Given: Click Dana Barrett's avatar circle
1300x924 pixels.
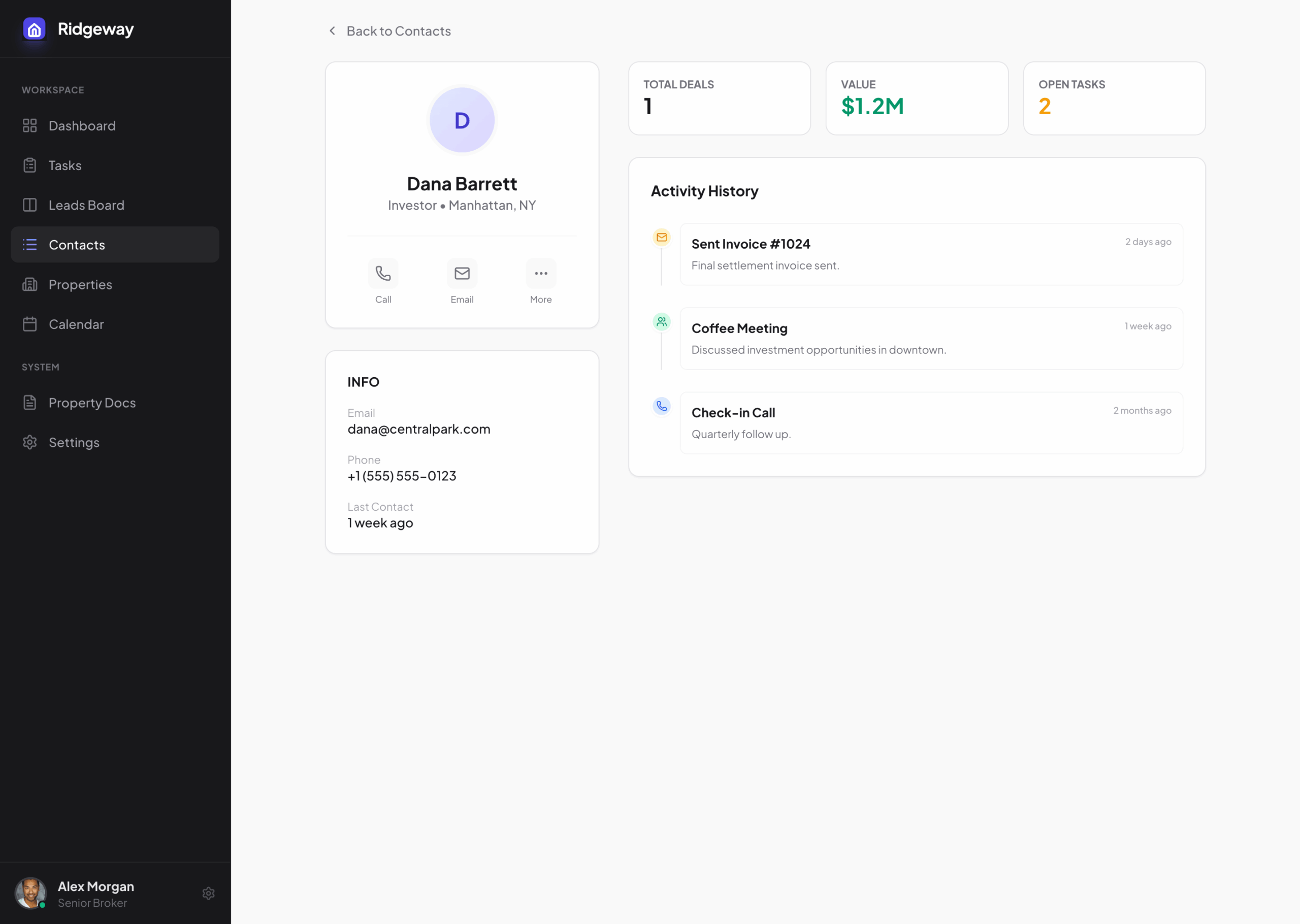Looking at the screenshot, I should pyautogui.click(x=462, y=120).
